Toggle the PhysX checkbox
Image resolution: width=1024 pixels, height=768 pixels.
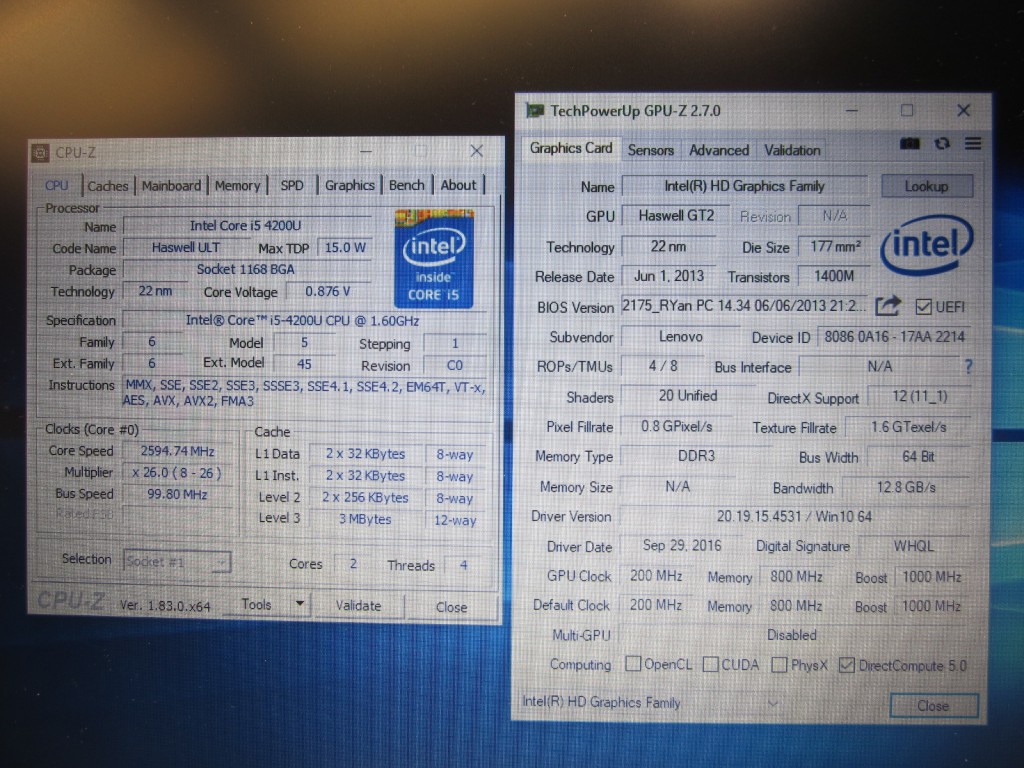(x=779, y=665)
